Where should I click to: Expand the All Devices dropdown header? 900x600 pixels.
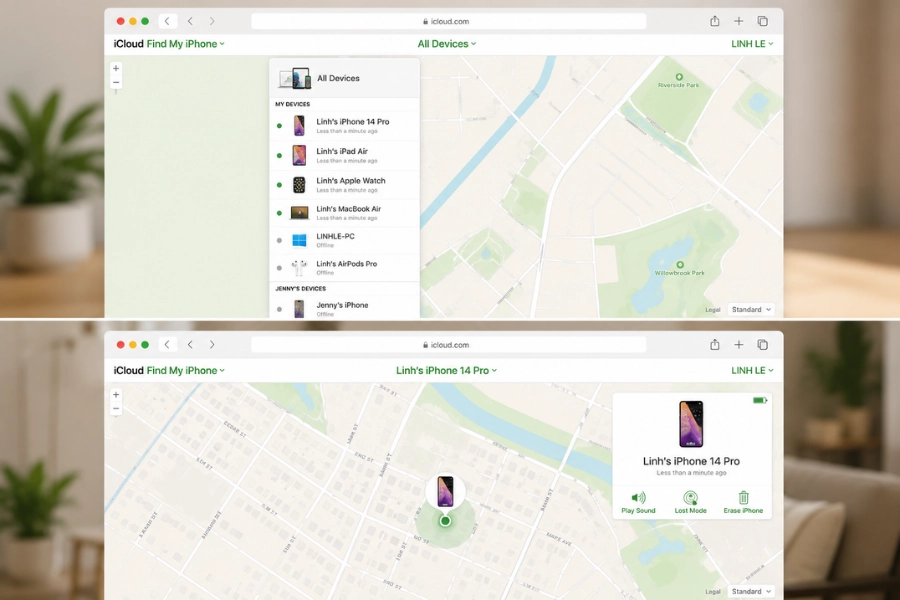[447, 44]
